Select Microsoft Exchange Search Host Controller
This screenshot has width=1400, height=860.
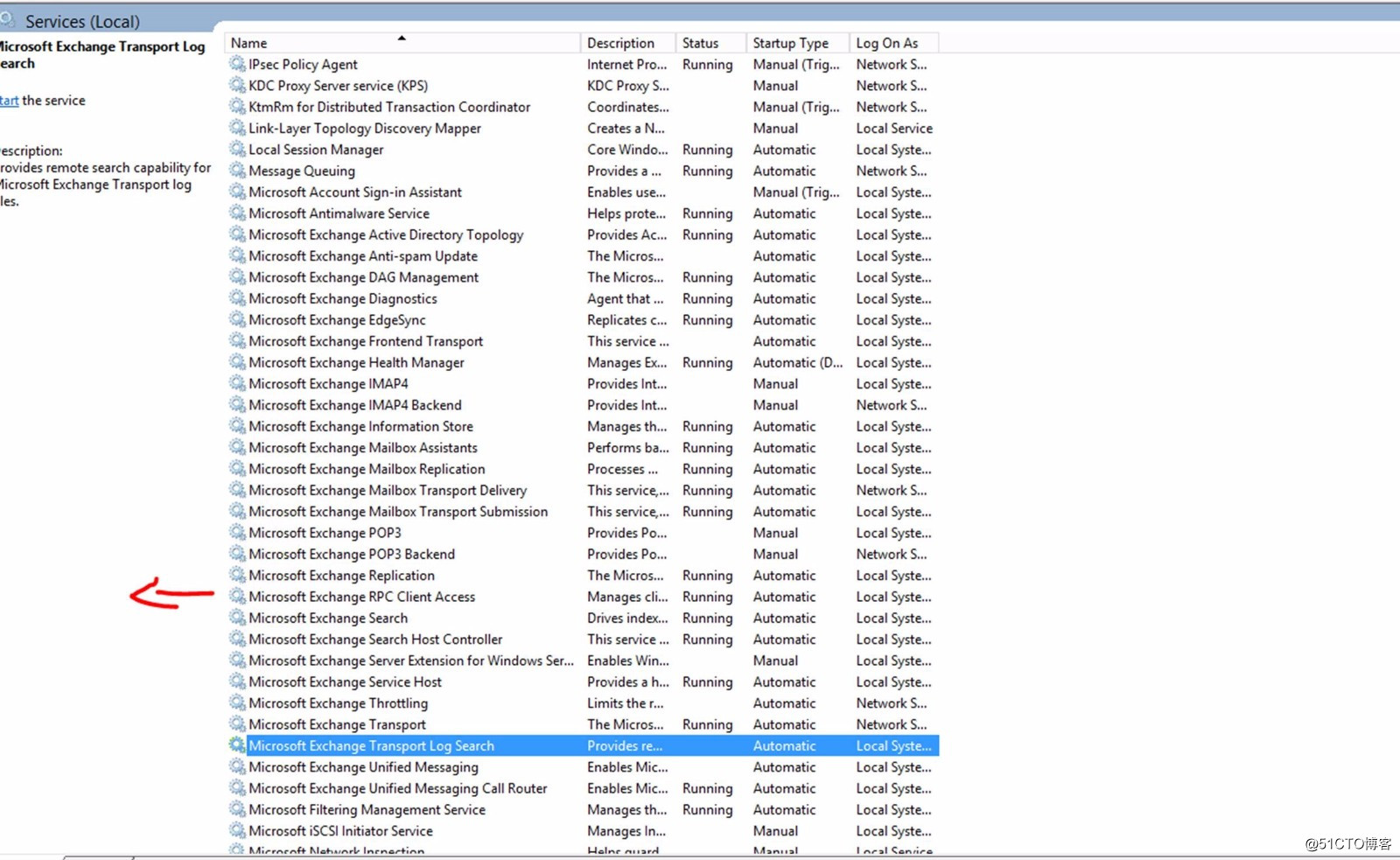375,639
